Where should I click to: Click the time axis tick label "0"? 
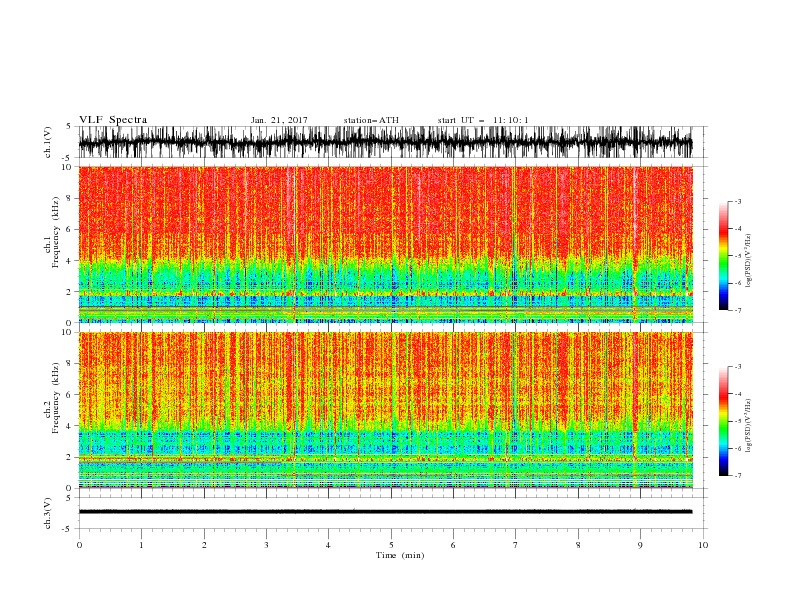pyautogui.click(x=79, y=545)
